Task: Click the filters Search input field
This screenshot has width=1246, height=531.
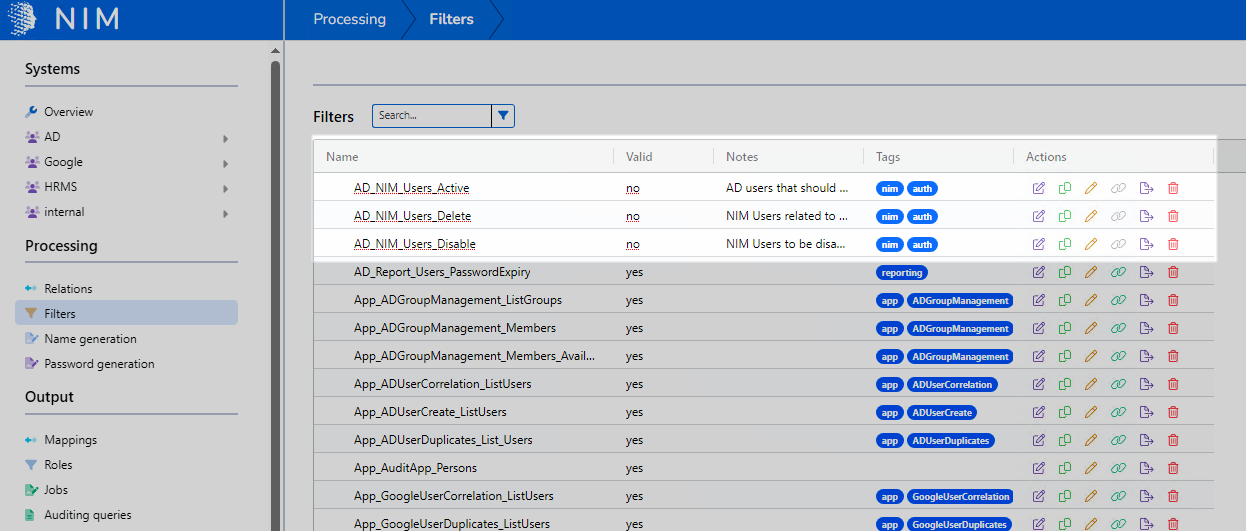Action: coord(432,116)
